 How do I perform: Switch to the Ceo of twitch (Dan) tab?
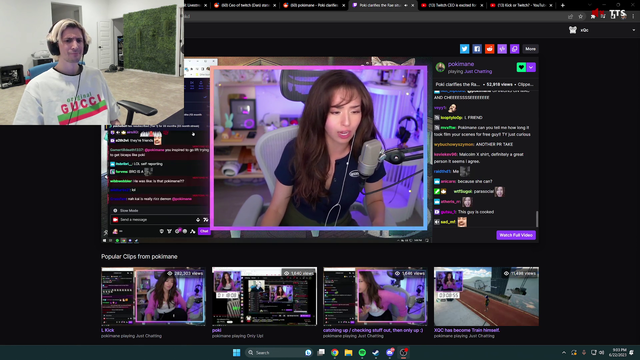(245, 5)
